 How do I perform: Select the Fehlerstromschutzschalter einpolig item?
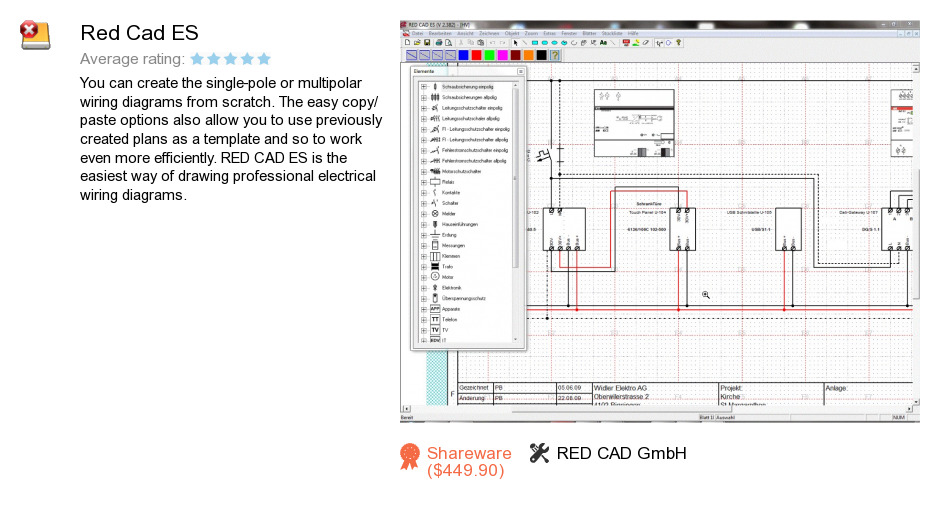(x=475, y=150)
